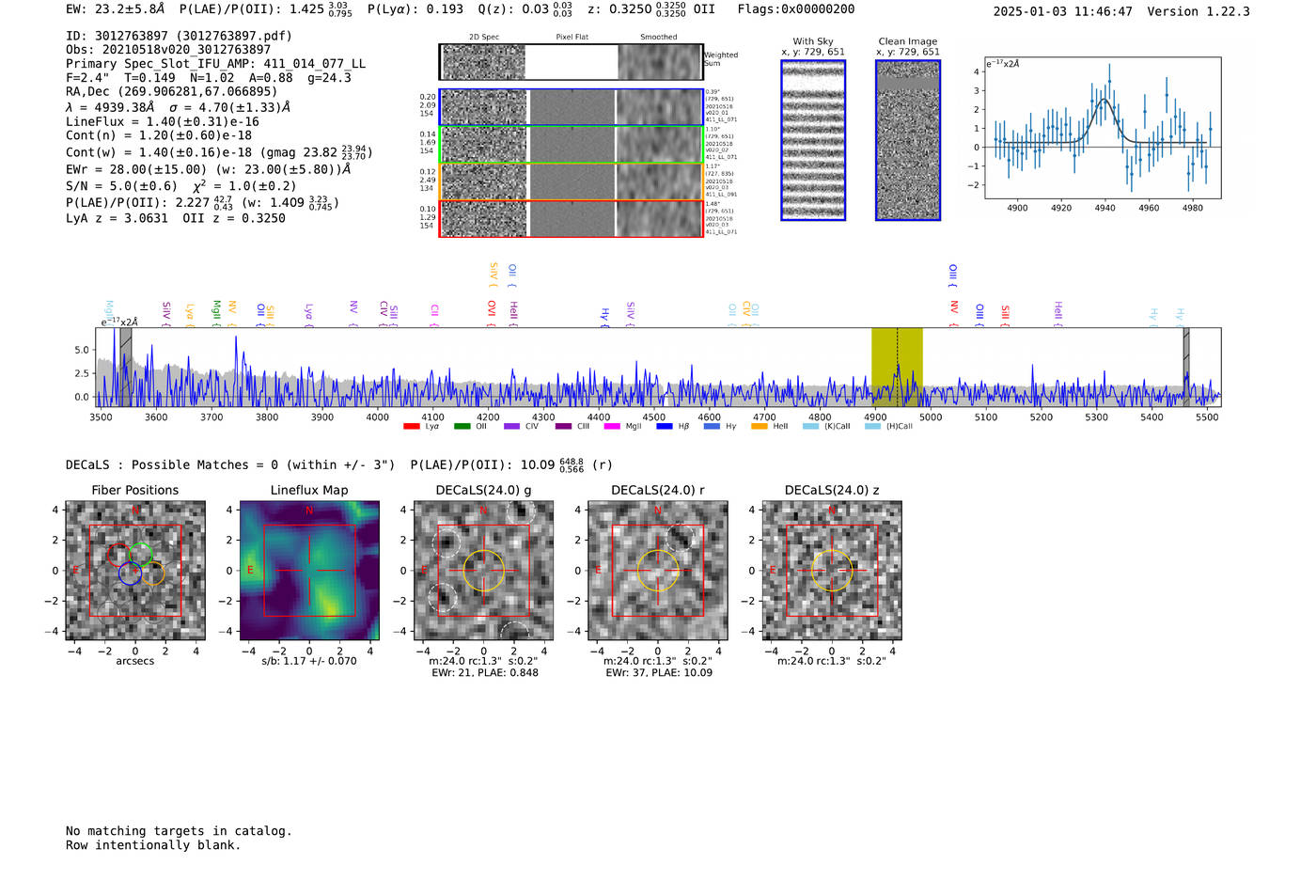Click the Clean Image cutout

coord(908,140)
